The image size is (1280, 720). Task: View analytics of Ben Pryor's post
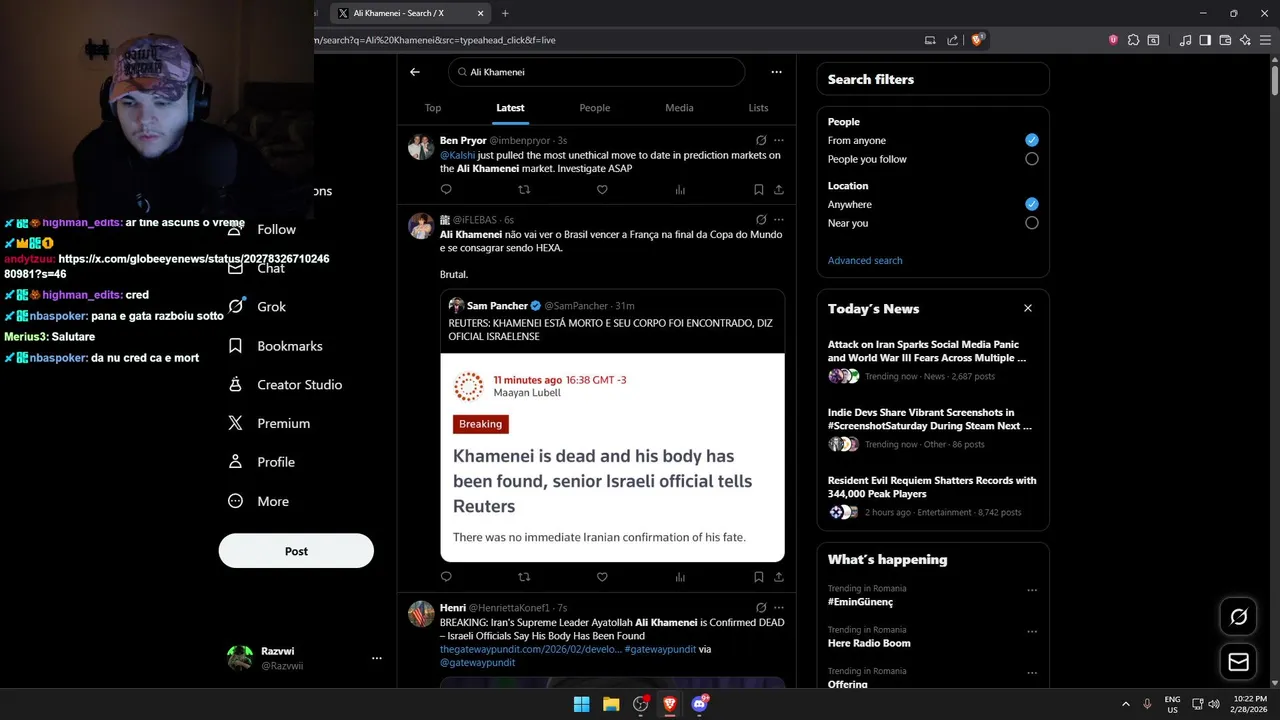[680, 189]
